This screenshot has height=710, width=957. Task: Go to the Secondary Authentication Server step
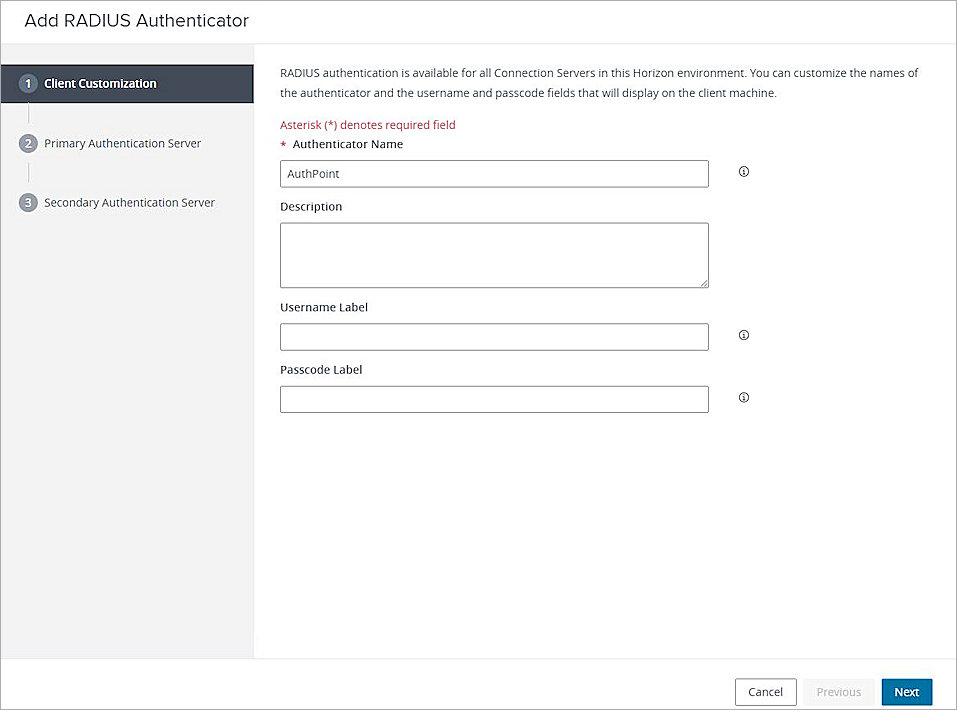coord(129,202)
